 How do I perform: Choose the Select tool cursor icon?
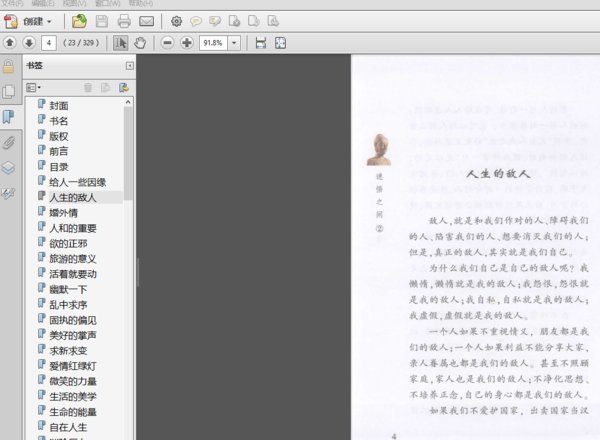tap(121, 43)
